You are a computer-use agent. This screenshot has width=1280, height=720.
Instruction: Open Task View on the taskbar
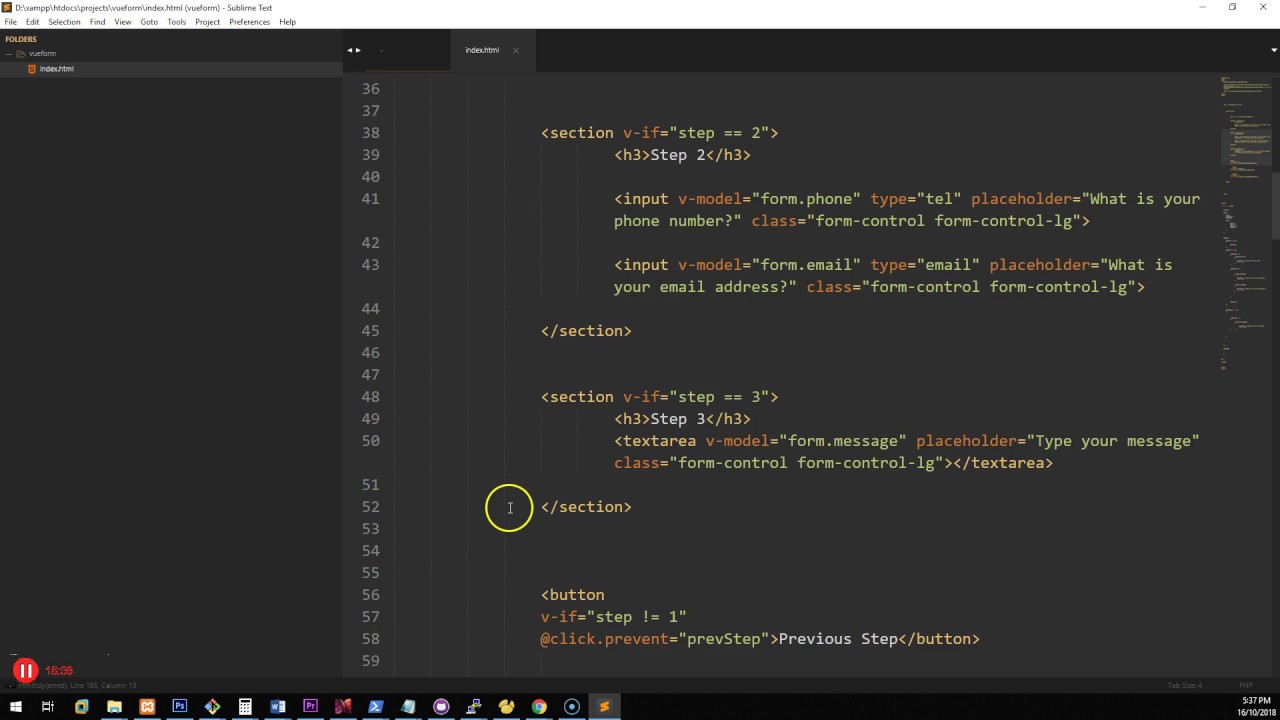tap(48, 707)
